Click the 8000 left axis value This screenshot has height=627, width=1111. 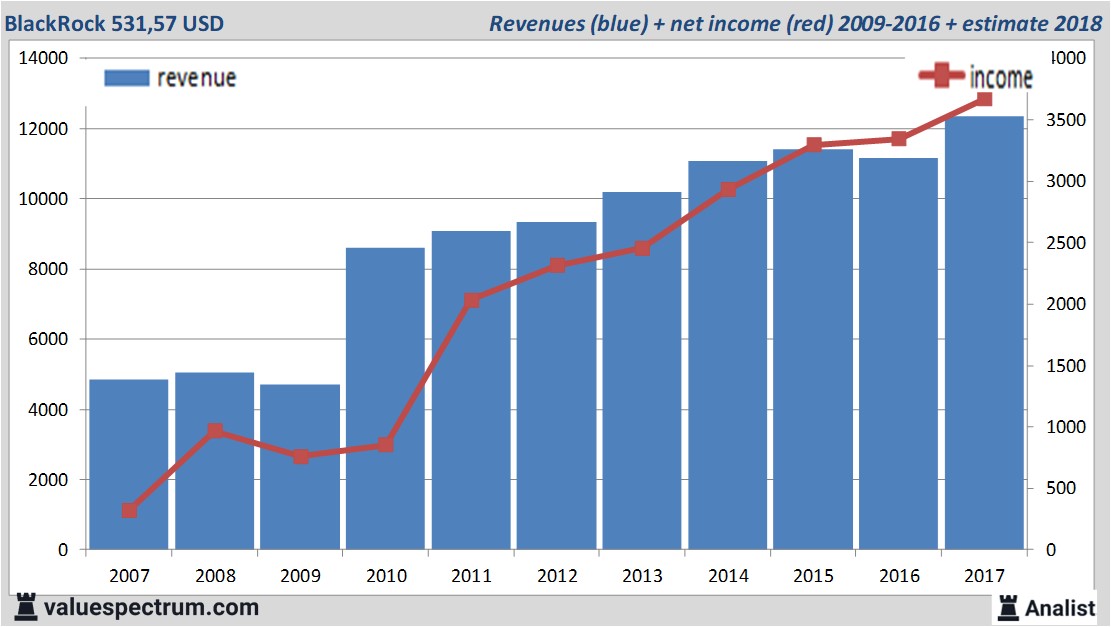coord(48,269)
